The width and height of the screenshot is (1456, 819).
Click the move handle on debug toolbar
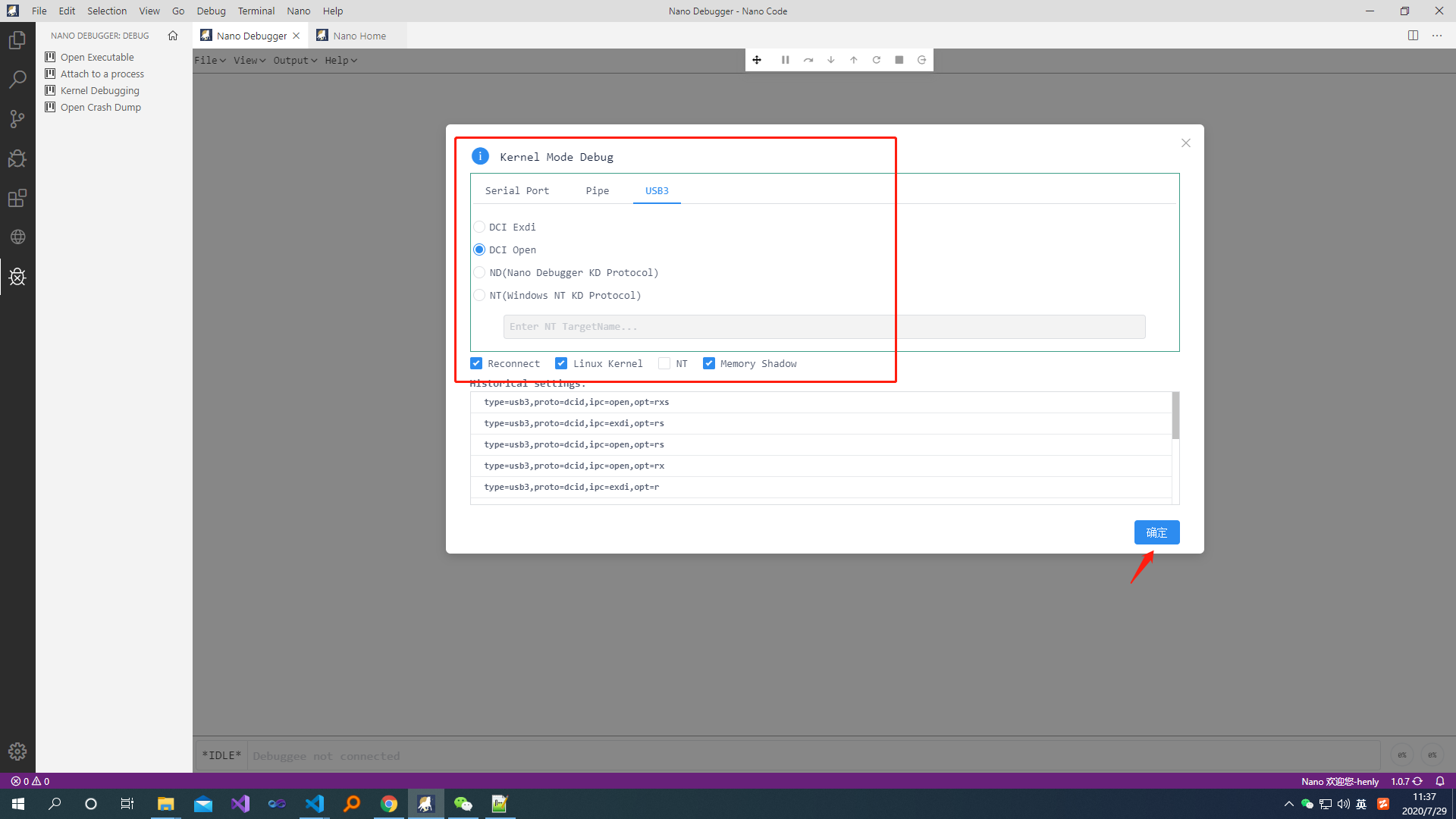757,60
